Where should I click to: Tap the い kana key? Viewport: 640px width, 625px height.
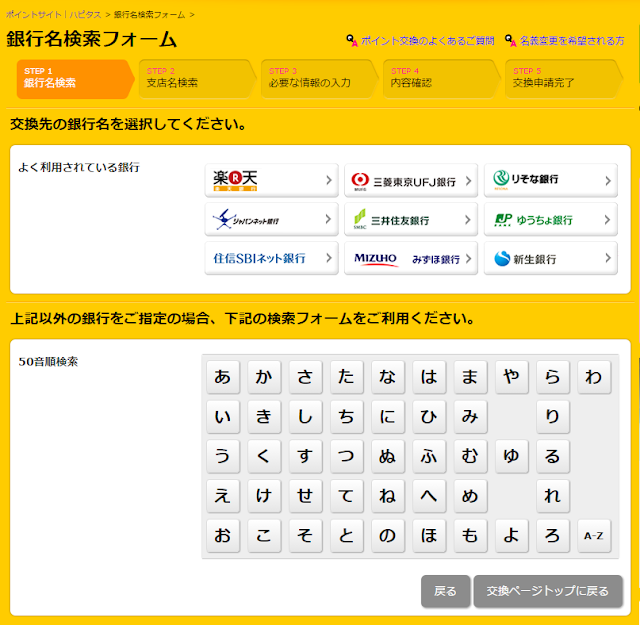pos(223,416)
